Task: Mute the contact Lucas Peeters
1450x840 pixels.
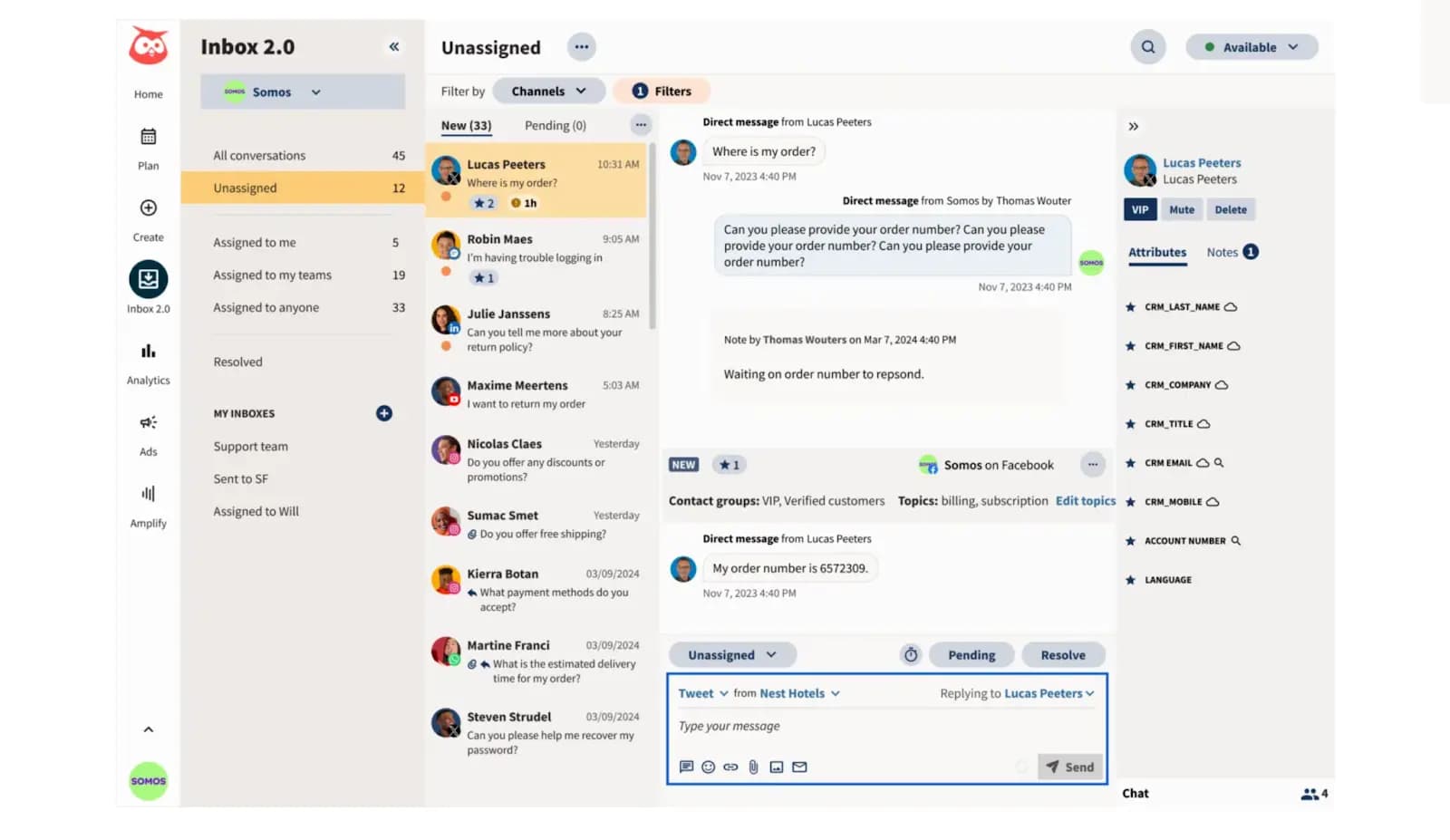Action: [1182, 209]
